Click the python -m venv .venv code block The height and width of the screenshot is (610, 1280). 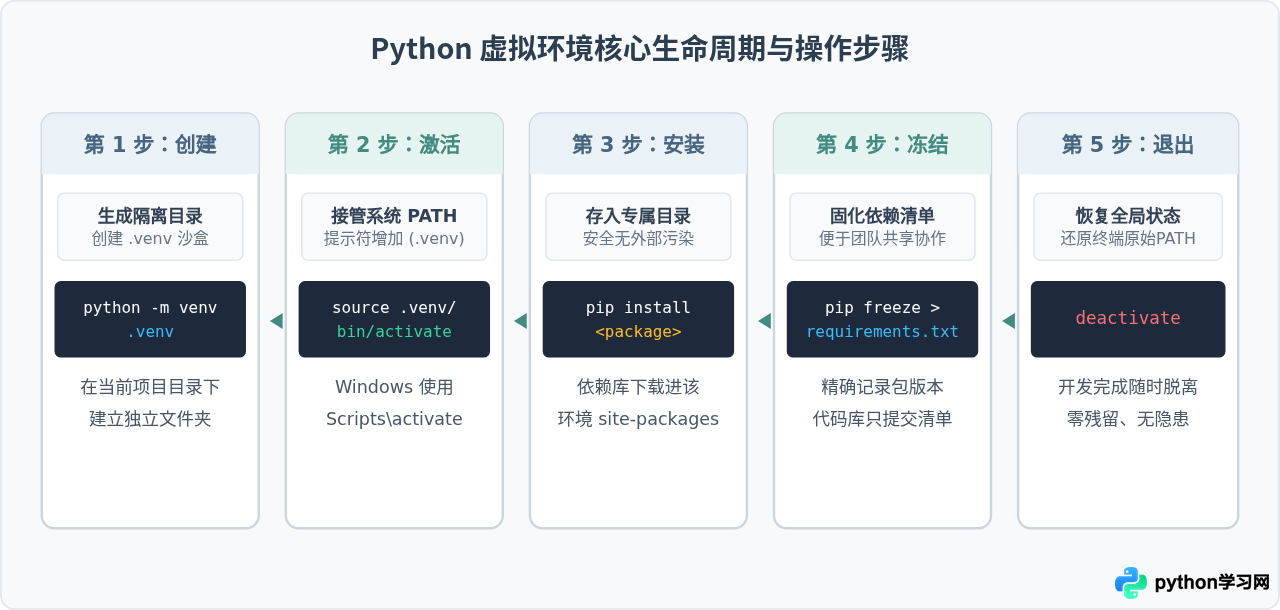[x=150, y=319]
